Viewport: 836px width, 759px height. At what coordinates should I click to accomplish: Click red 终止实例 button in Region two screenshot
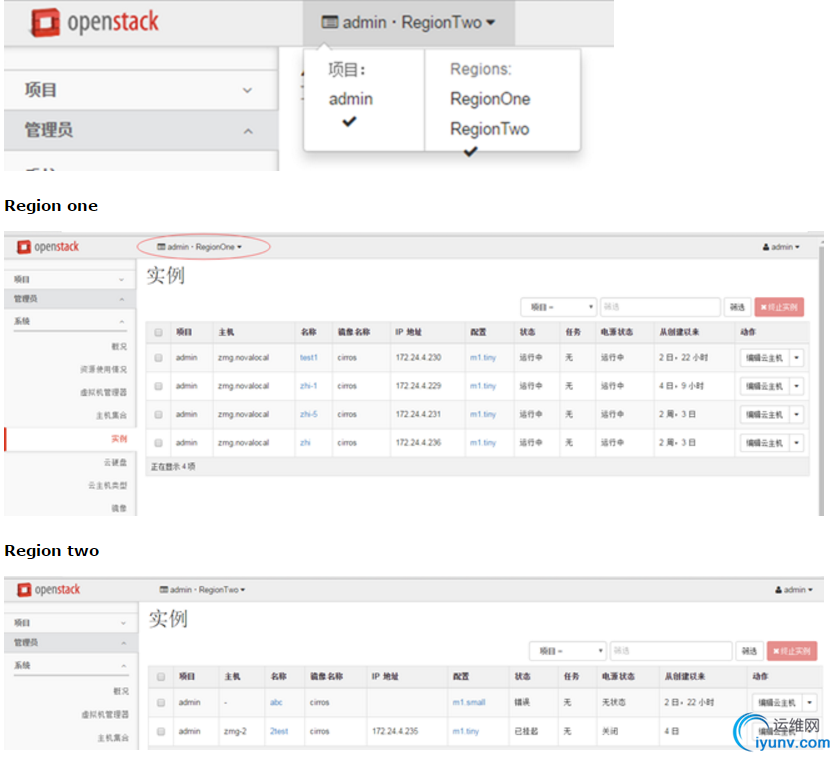[x=792, y=651]
